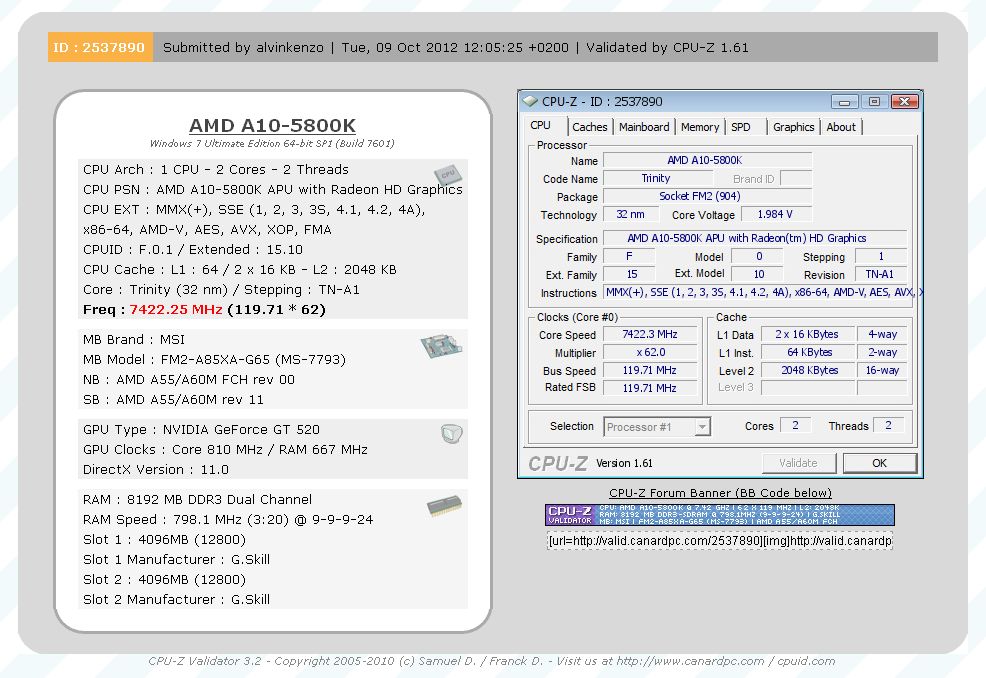The image size is (986, 678).
Task: Close the CPU-Z window
Action: click(905, 101)
